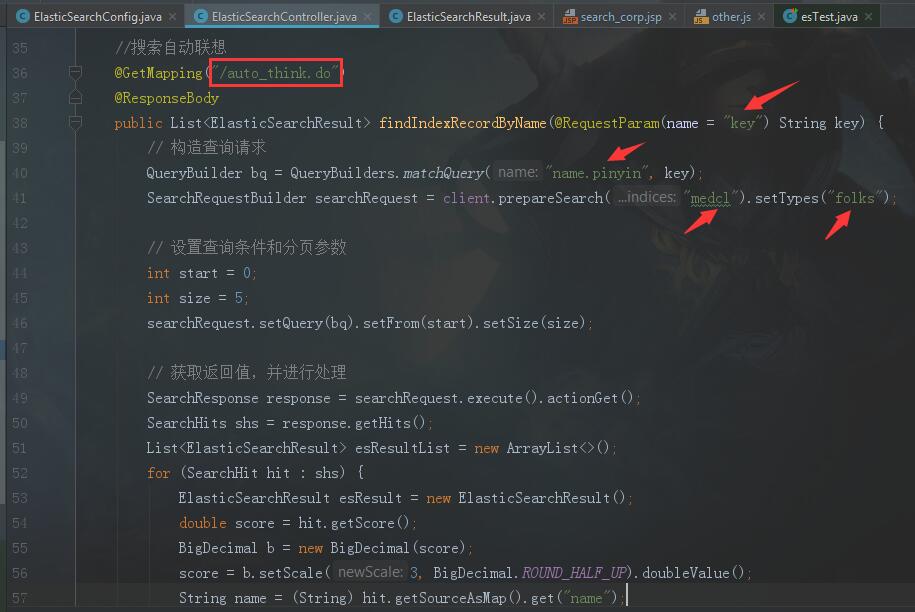Viewport: 915px width, 612px height.
Task: Click the fold end marker on line 37
Action: coord(75,97)
